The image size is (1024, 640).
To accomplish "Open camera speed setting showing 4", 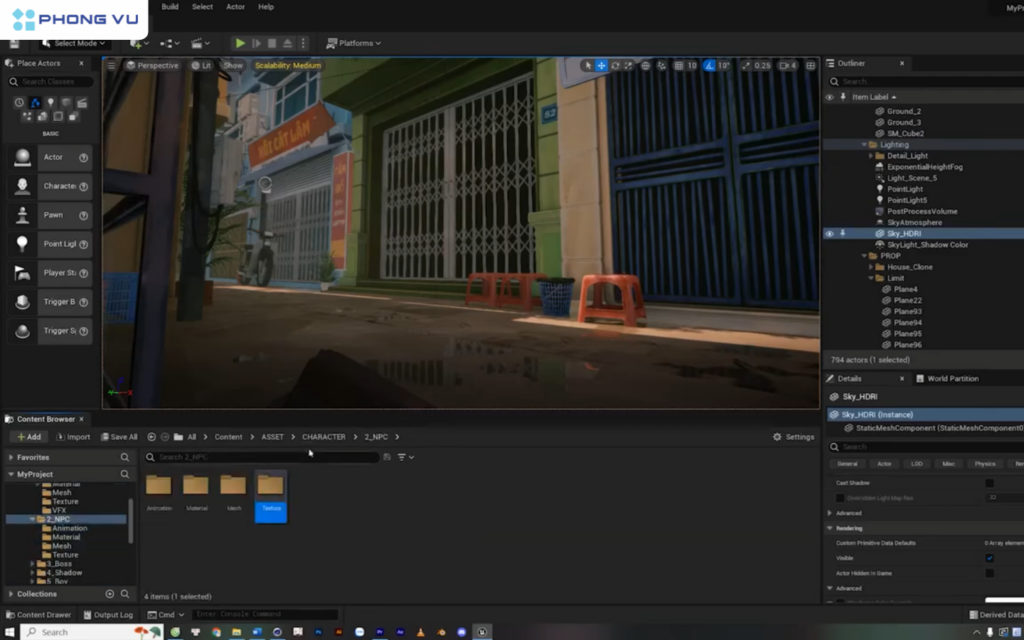I will click(788, 65).
